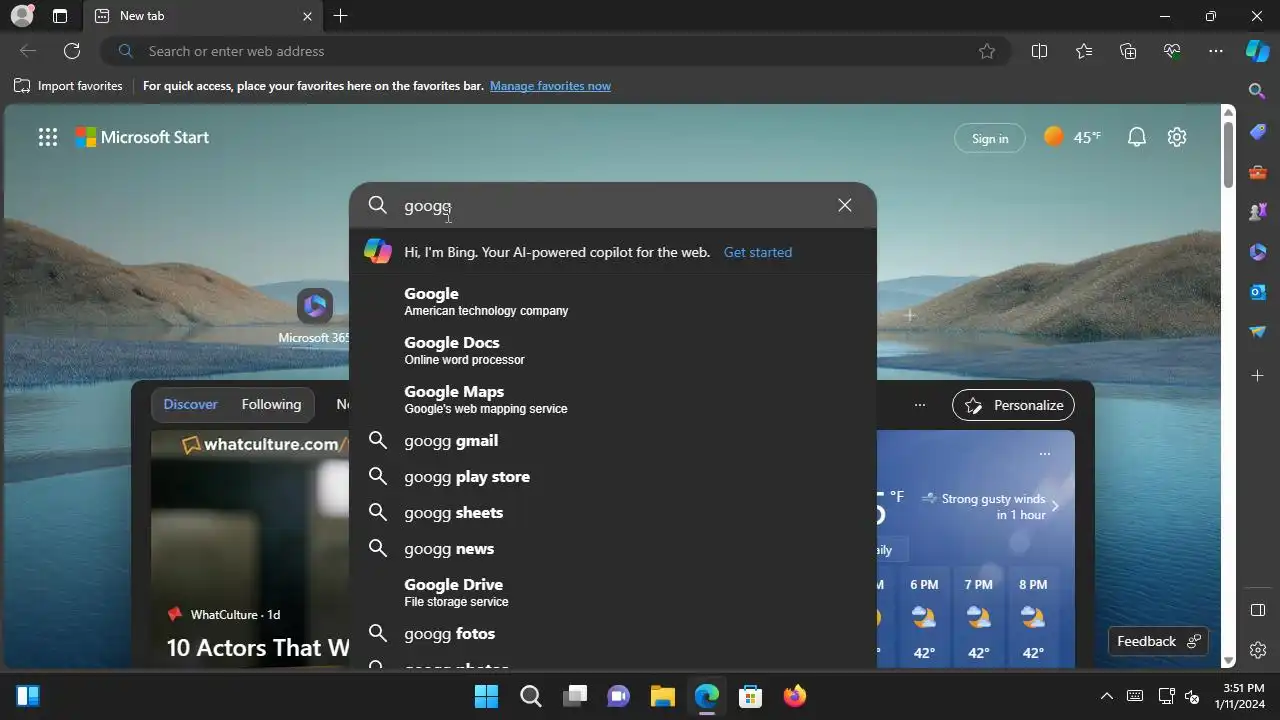This screenshot has height=720, width=1280.
Task: Open the Copilot sidebar icon
Action: coord(1257,51)
